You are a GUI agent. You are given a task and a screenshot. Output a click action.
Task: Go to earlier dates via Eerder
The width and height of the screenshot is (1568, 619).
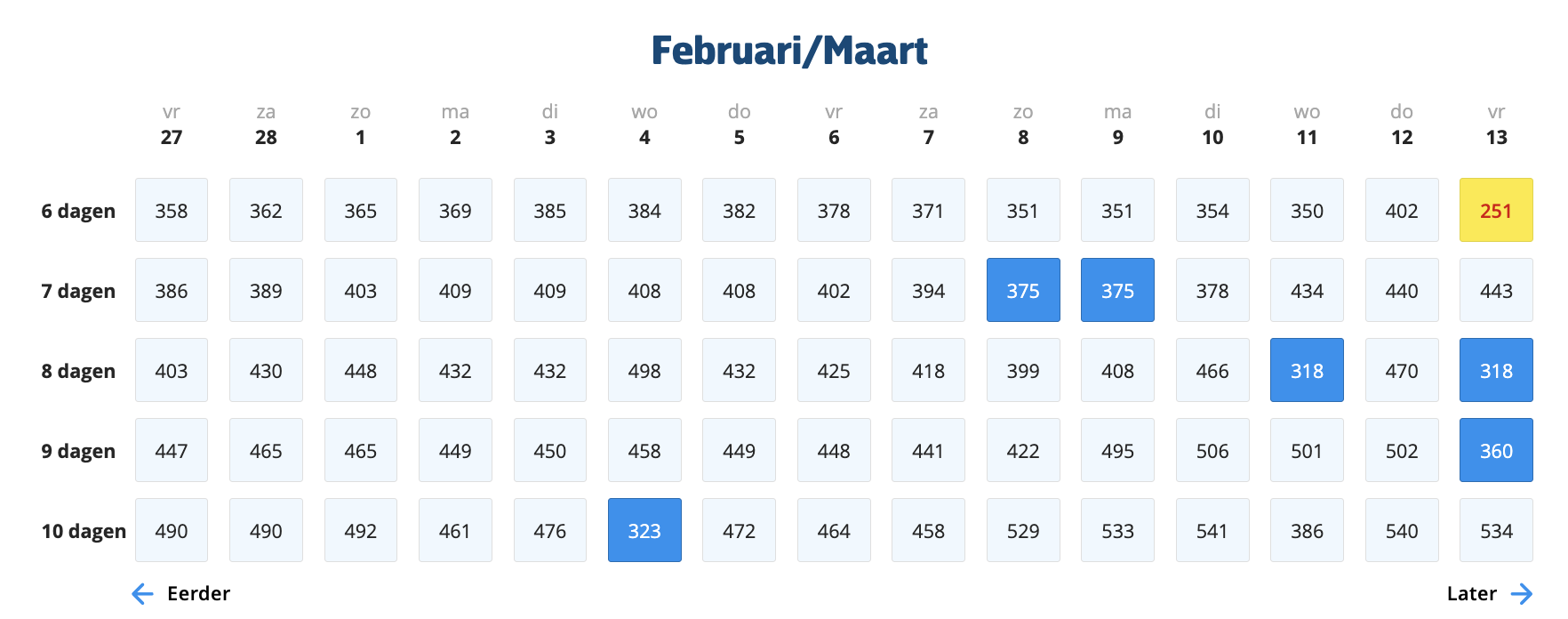197,594
